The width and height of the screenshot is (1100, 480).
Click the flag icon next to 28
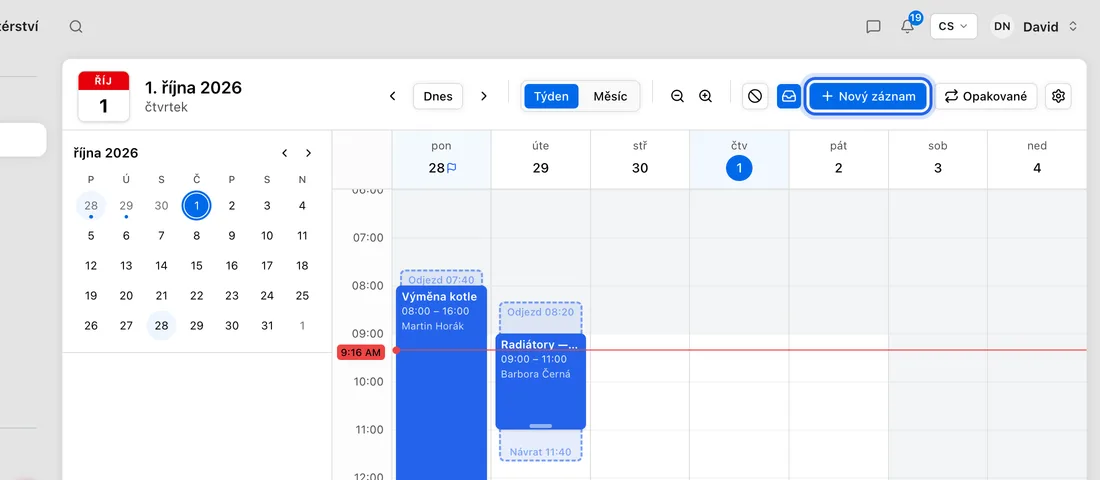pyautogui.click(x=452, y=168)
